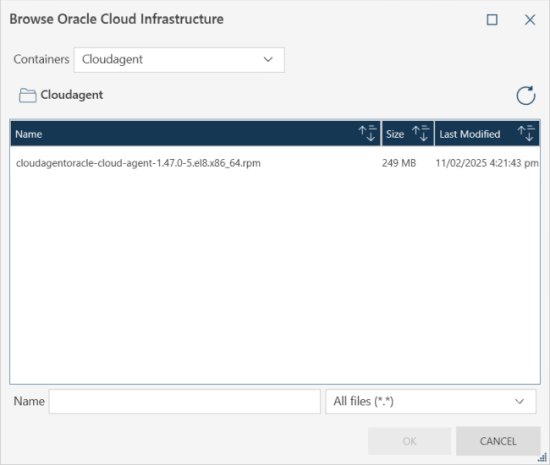Maximize the Browse Oracle Cloud dialog

[x=492, y=20]
